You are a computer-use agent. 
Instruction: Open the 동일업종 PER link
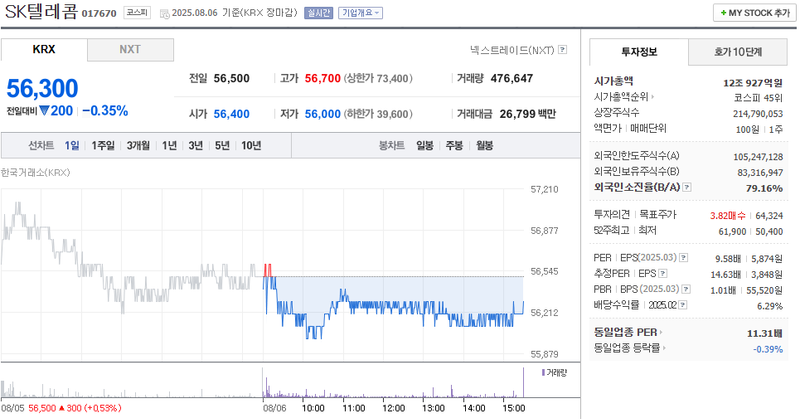pos(628,332)
